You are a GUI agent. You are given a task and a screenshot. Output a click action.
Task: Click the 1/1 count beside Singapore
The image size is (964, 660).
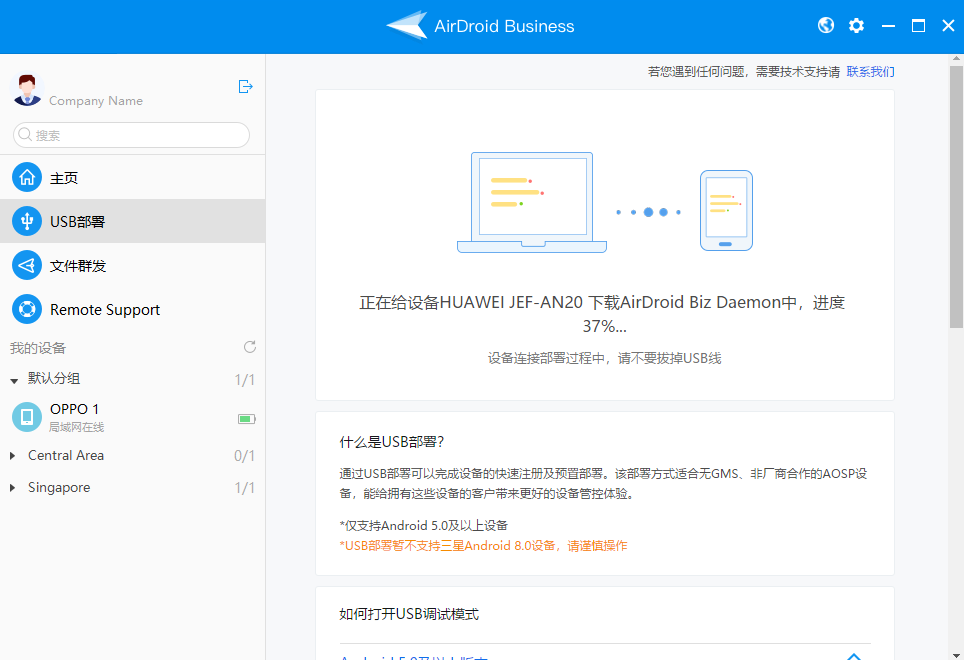(245, 488)
